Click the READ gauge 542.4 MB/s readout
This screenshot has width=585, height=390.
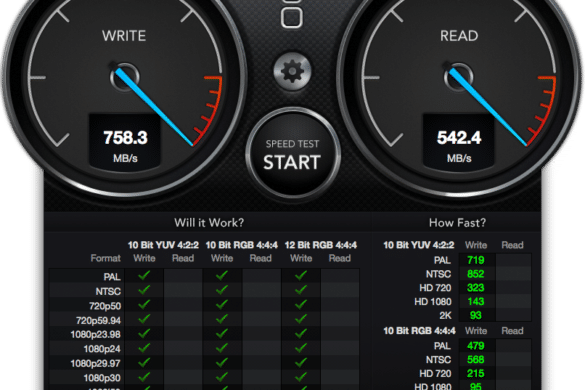(459, 142)
